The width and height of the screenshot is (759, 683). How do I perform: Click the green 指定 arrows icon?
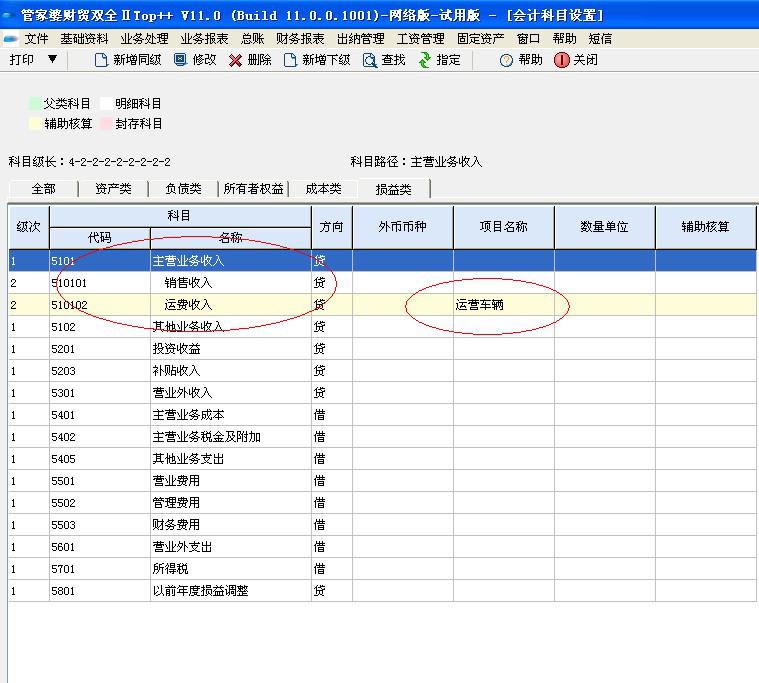pos(425,60)
